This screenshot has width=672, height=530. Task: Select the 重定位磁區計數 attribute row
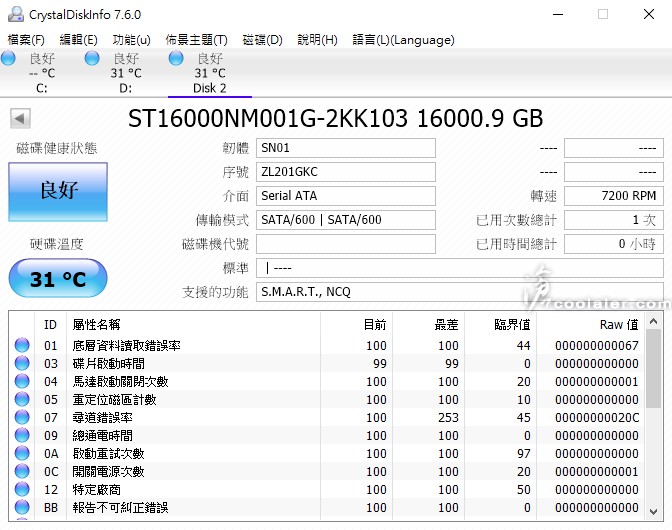[x=327, y=399]
